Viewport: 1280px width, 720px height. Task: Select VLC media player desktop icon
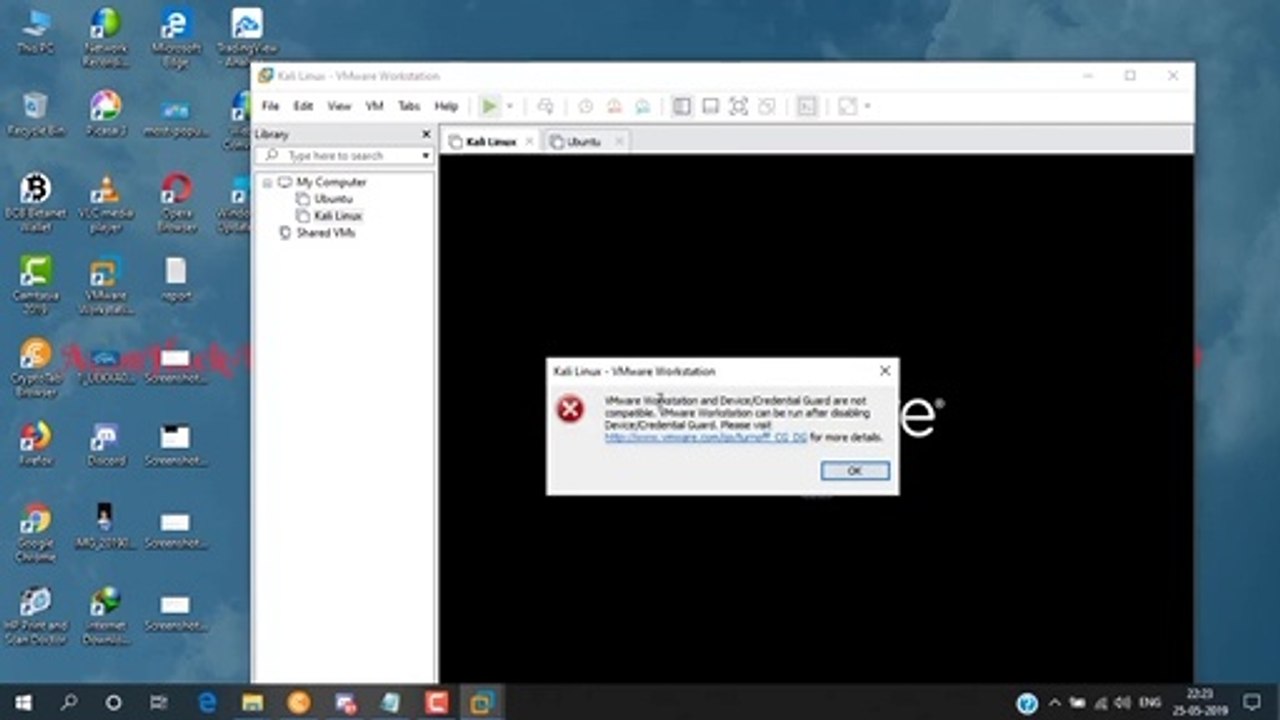(105, 204)
